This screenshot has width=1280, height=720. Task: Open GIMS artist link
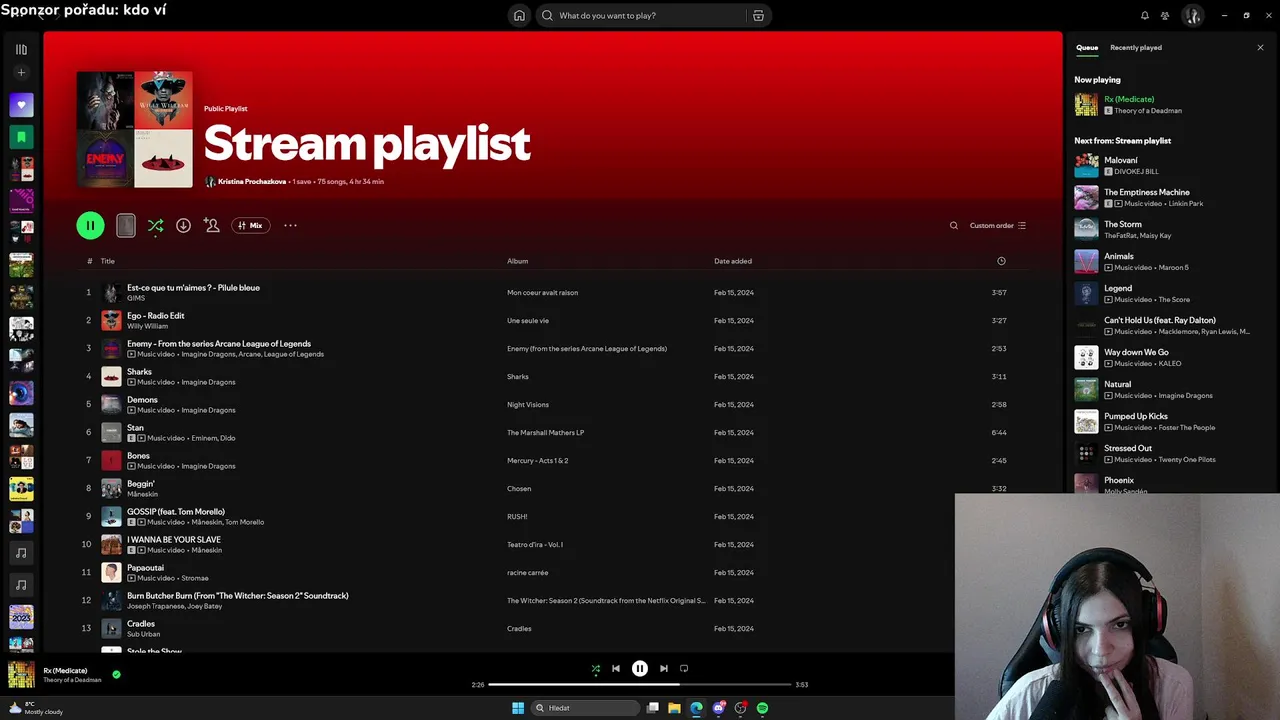[x=136, y=298]
